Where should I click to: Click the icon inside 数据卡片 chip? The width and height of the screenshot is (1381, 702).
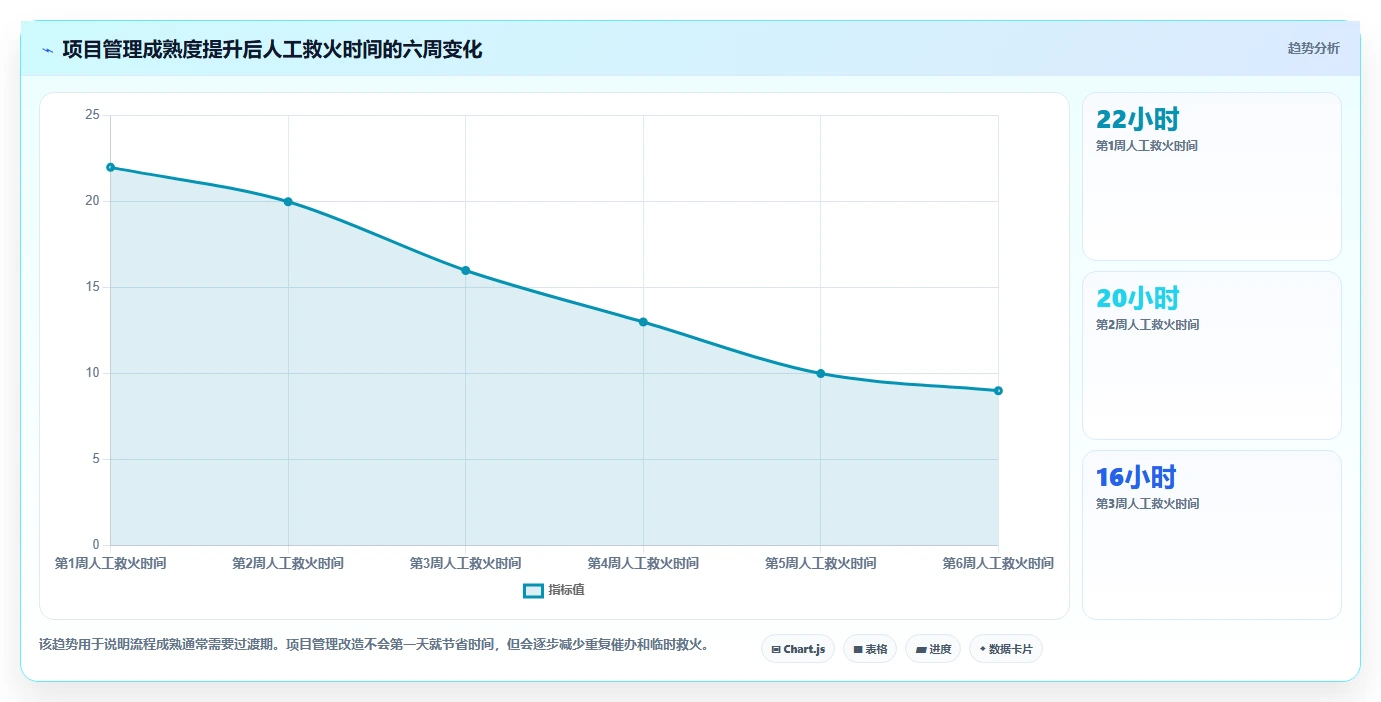(983, 650)
